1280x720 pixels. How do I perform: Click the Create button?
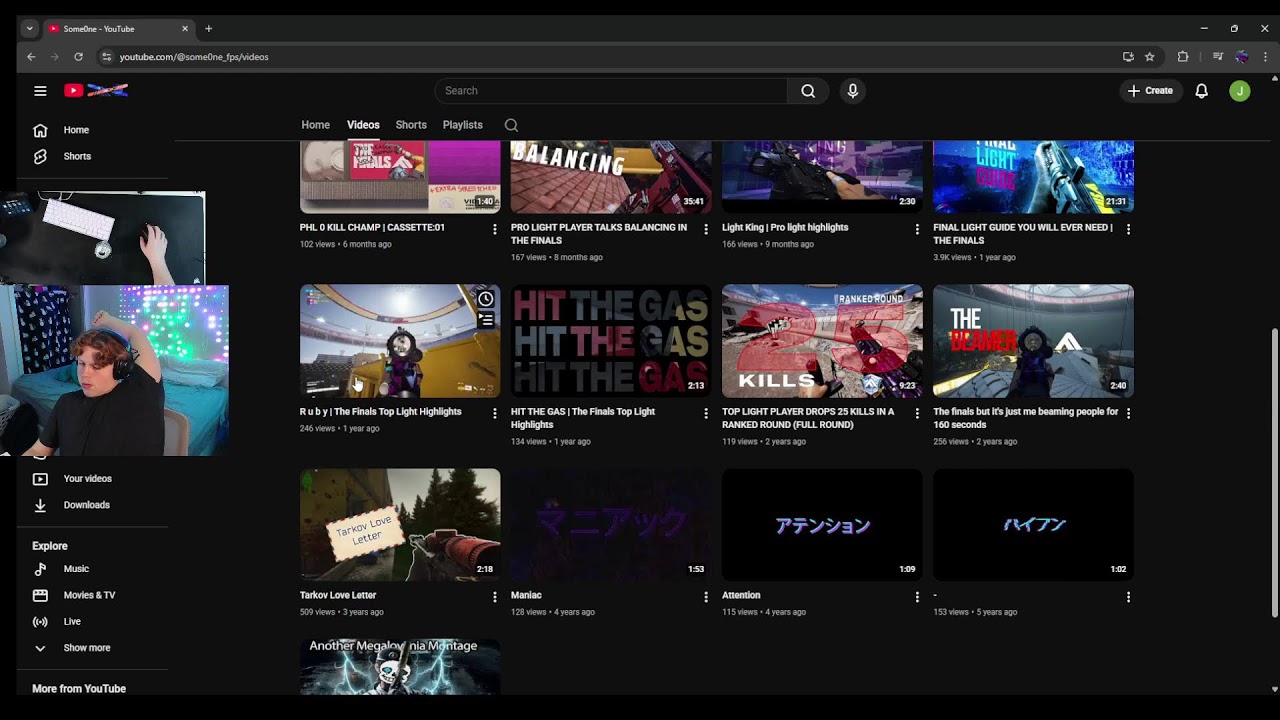coord(1150,91)
